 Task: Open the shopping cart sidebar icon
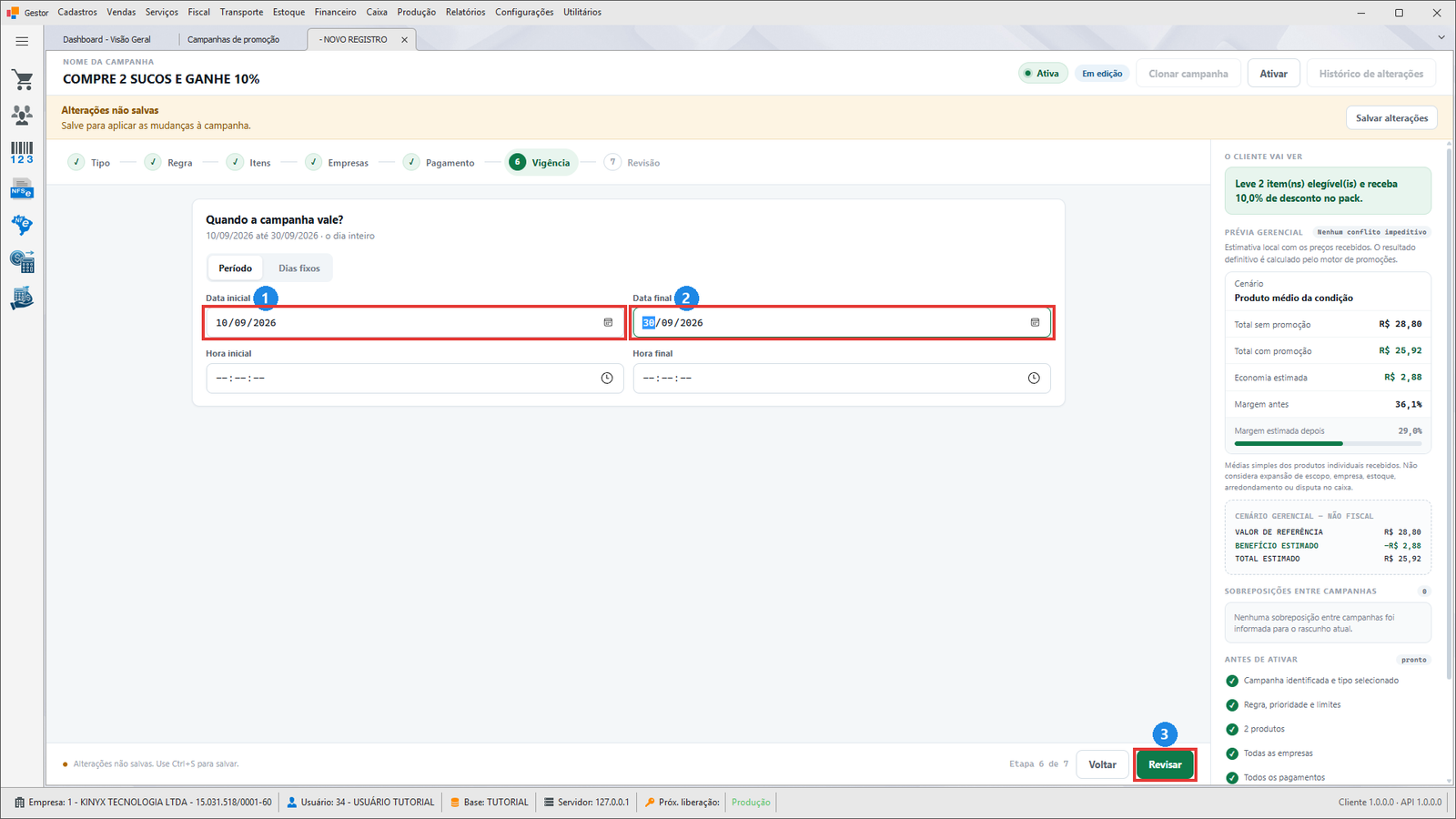point(22,80)
